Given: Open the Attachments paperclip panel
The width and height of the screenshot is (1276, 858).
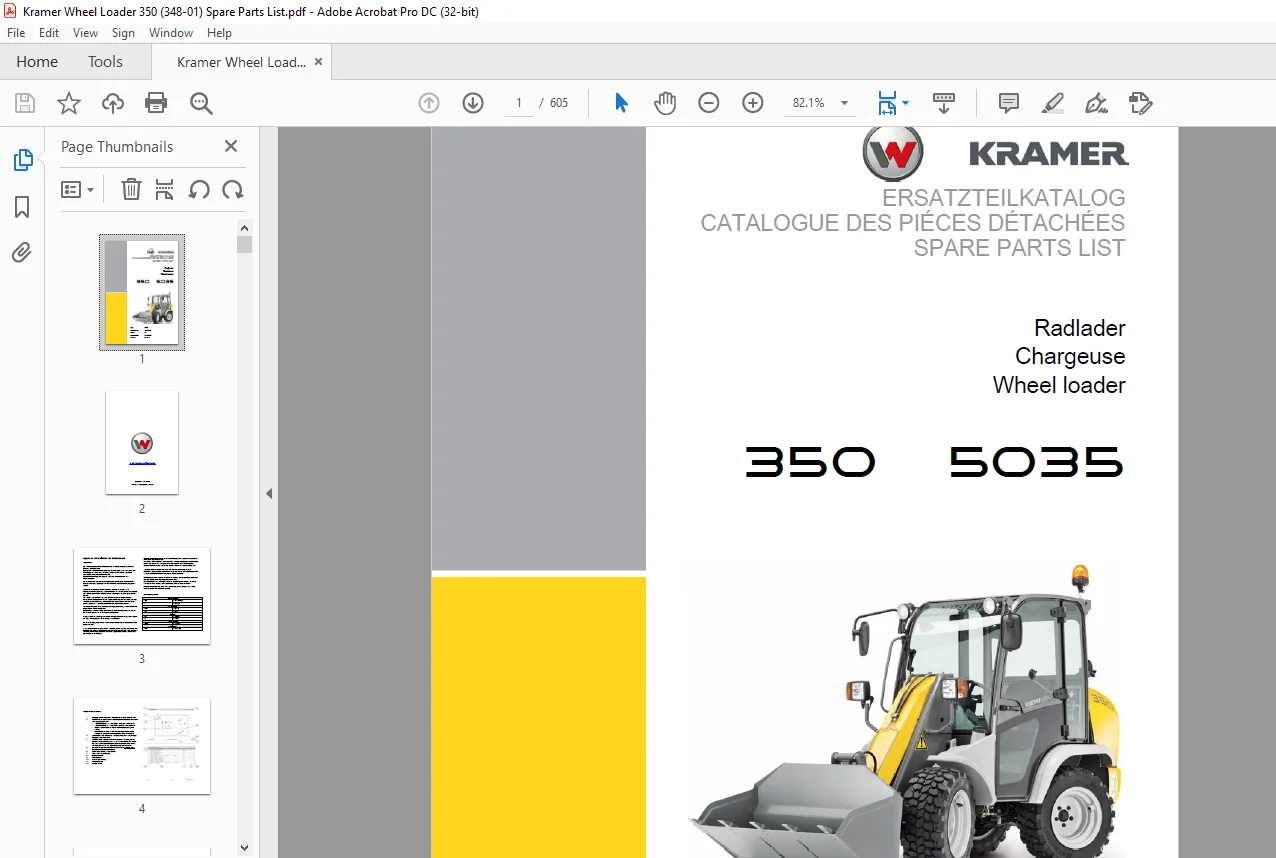Looking at the screenshot, I should (22, 252).
